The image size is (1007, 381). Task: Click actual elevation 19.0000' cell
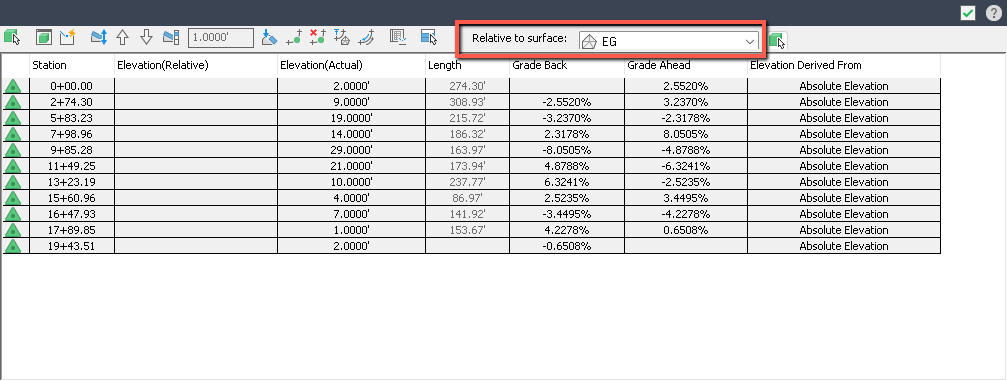(x=351, y=118)
